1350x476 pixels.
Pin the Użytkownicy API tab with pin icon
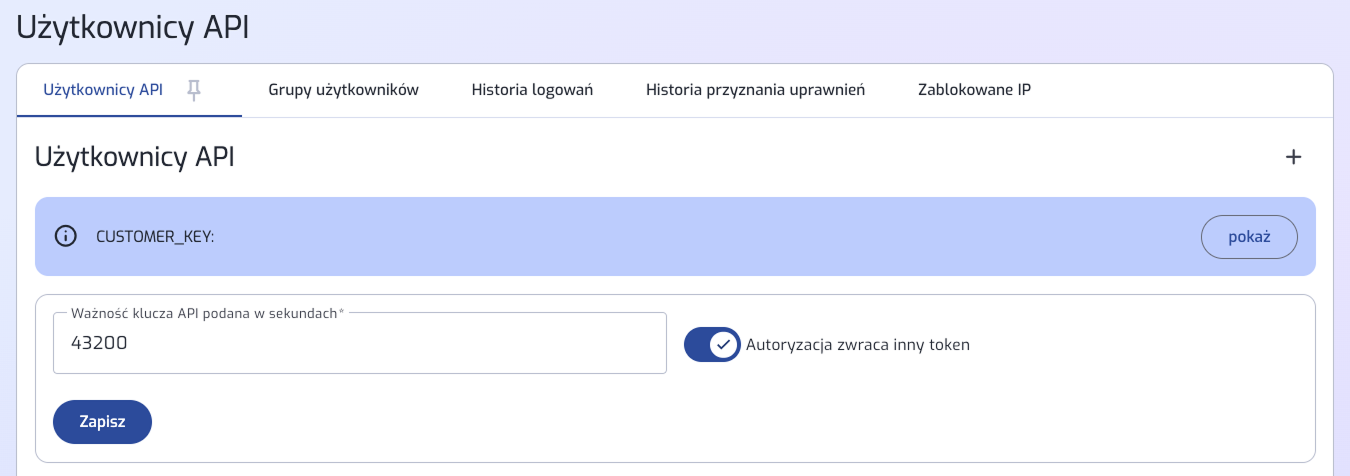194,90
